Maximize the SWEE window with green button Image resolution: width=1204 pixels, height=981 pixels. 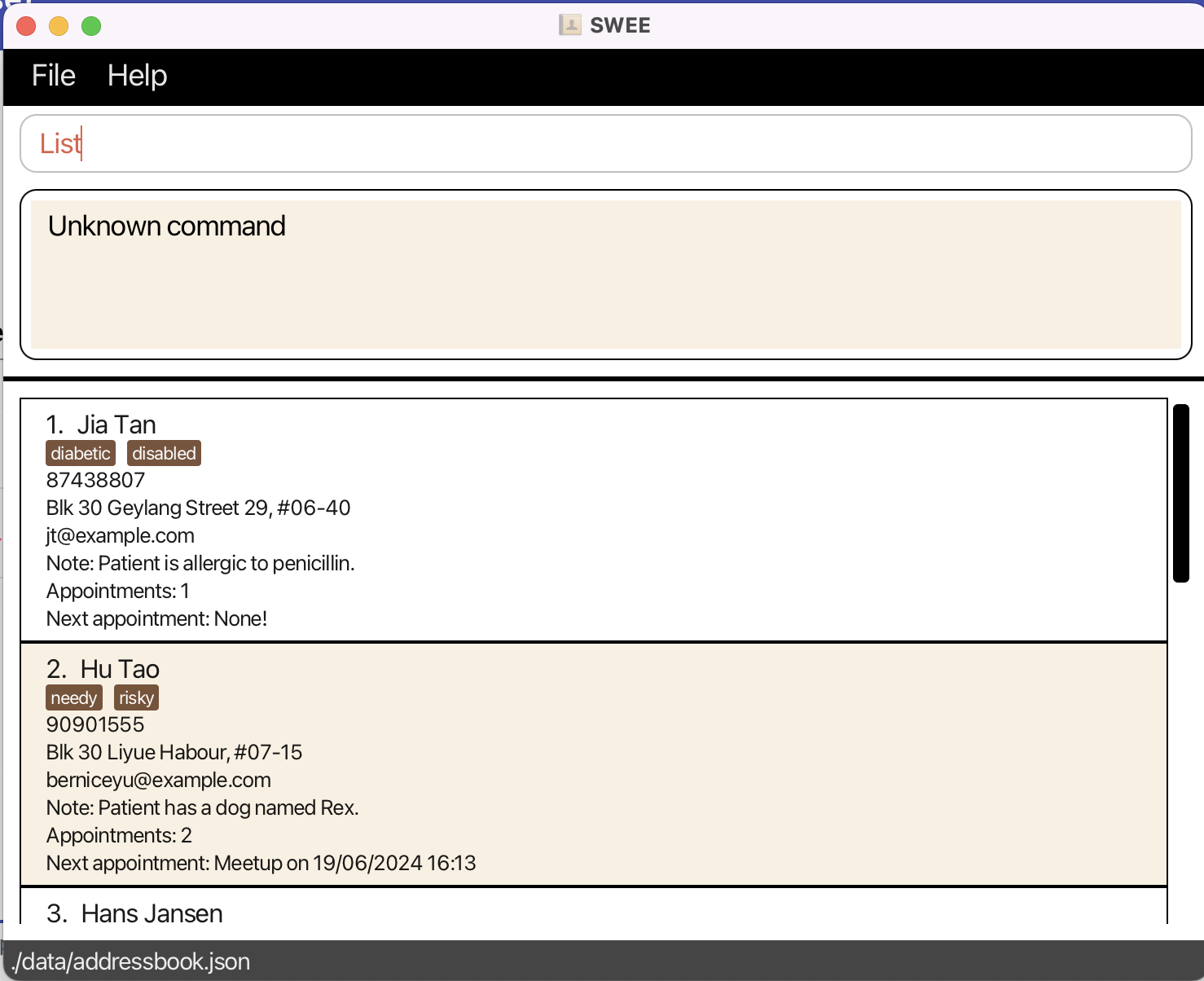point(91,26)
